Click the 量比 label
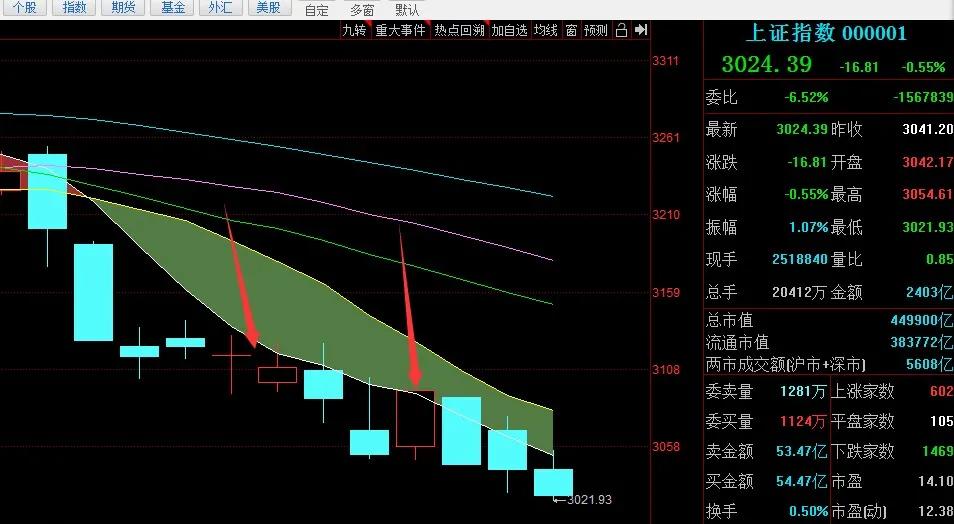This screenshot has width=954, height=524. point(846,259)
